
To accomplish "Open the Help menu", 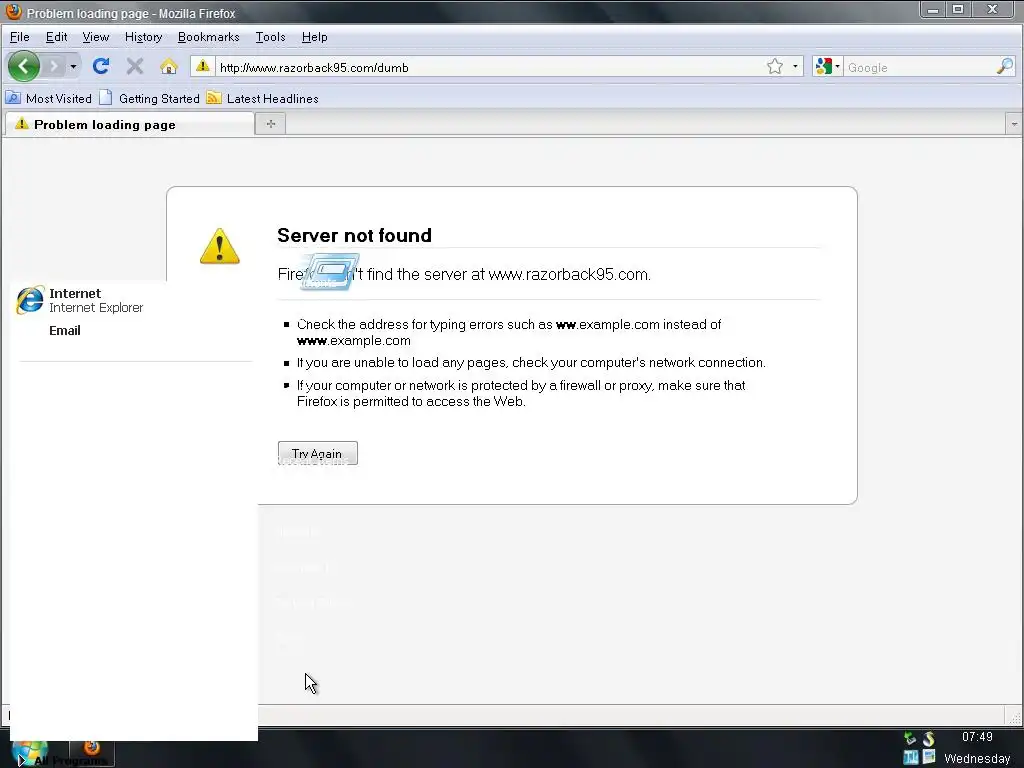I will (x=314, y=37).
